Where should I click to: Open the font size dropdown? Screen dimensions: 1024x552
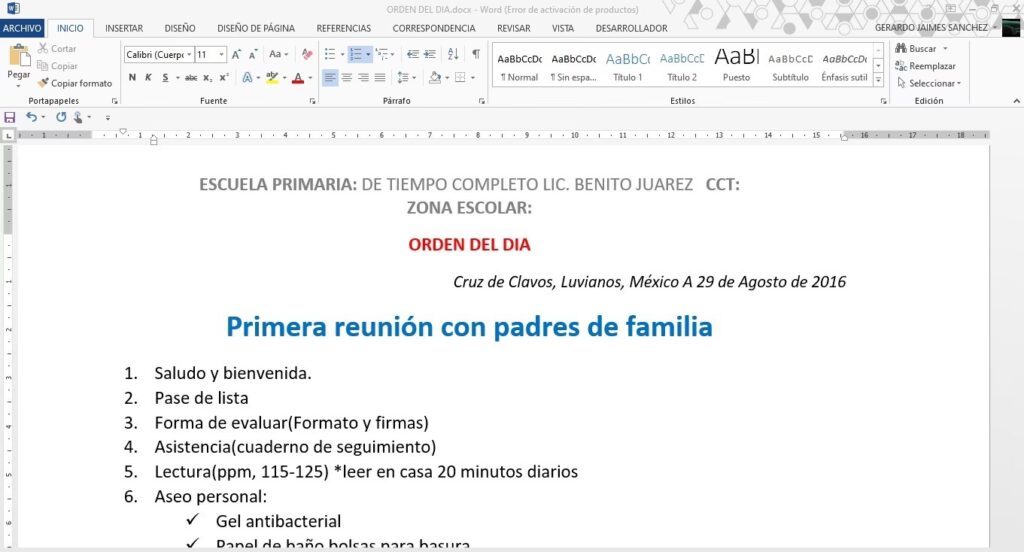click(222, 54)
